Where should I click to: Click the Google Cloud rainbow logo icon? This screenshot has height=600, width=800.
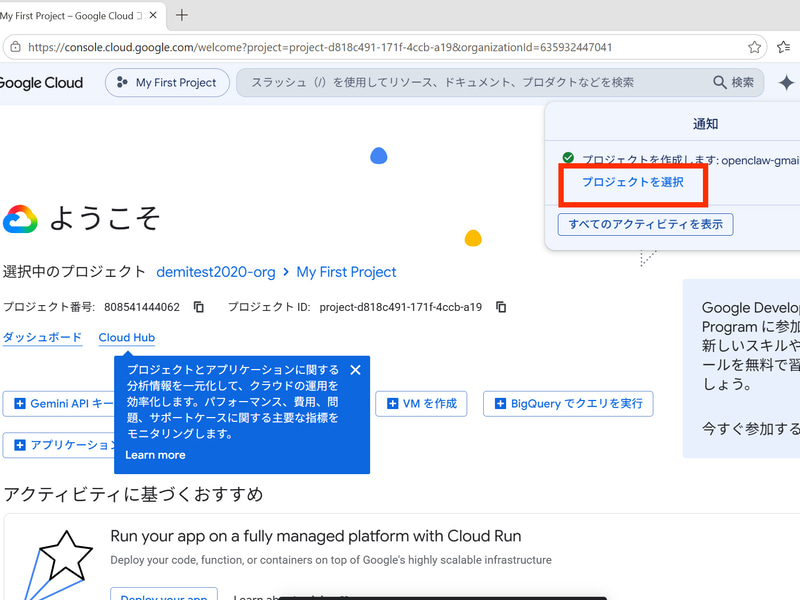click(x=20, y=219)
